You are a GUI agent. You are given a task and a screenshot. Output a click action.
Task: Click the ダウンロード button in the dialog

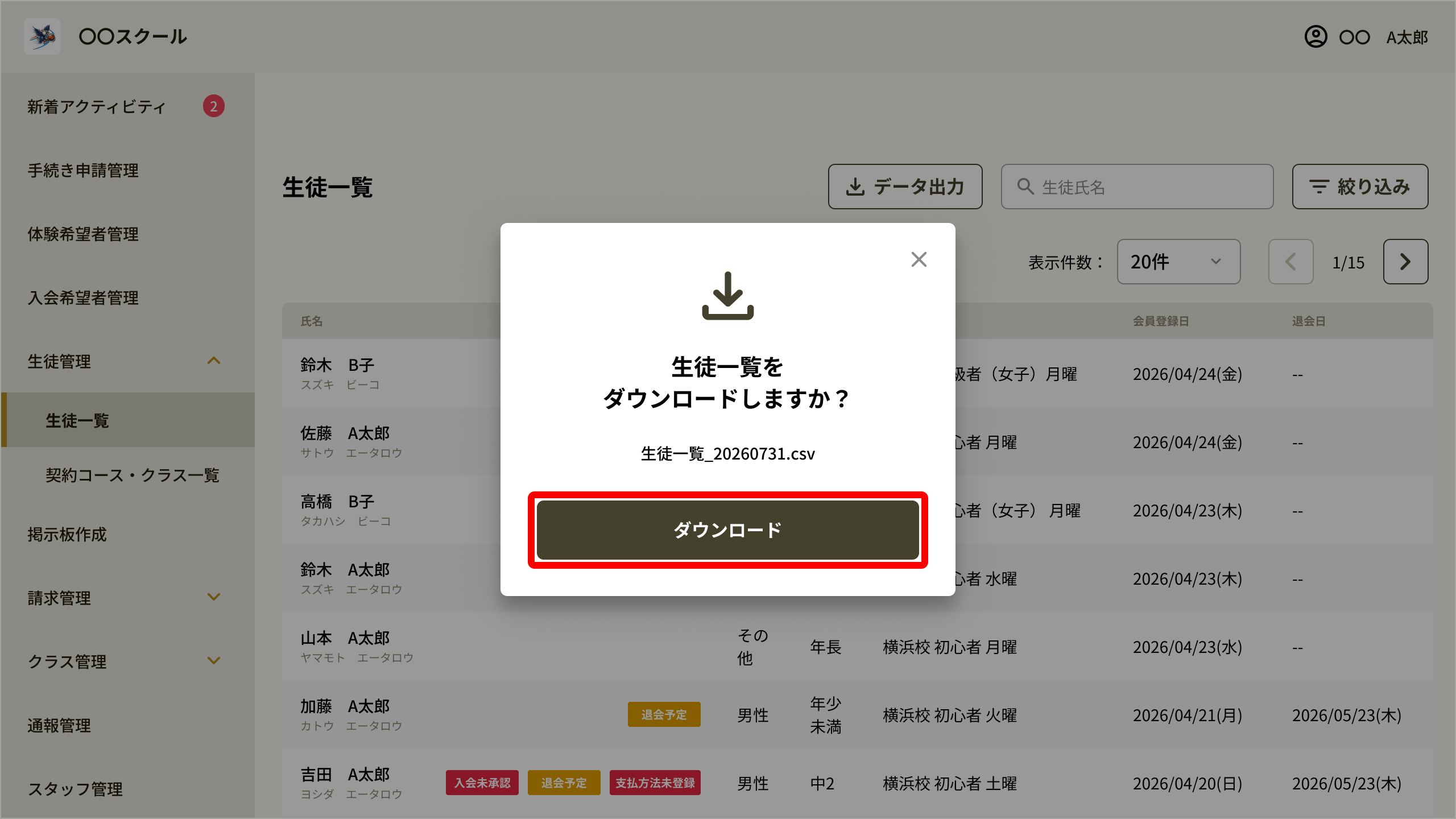click(x=727, y=530)
